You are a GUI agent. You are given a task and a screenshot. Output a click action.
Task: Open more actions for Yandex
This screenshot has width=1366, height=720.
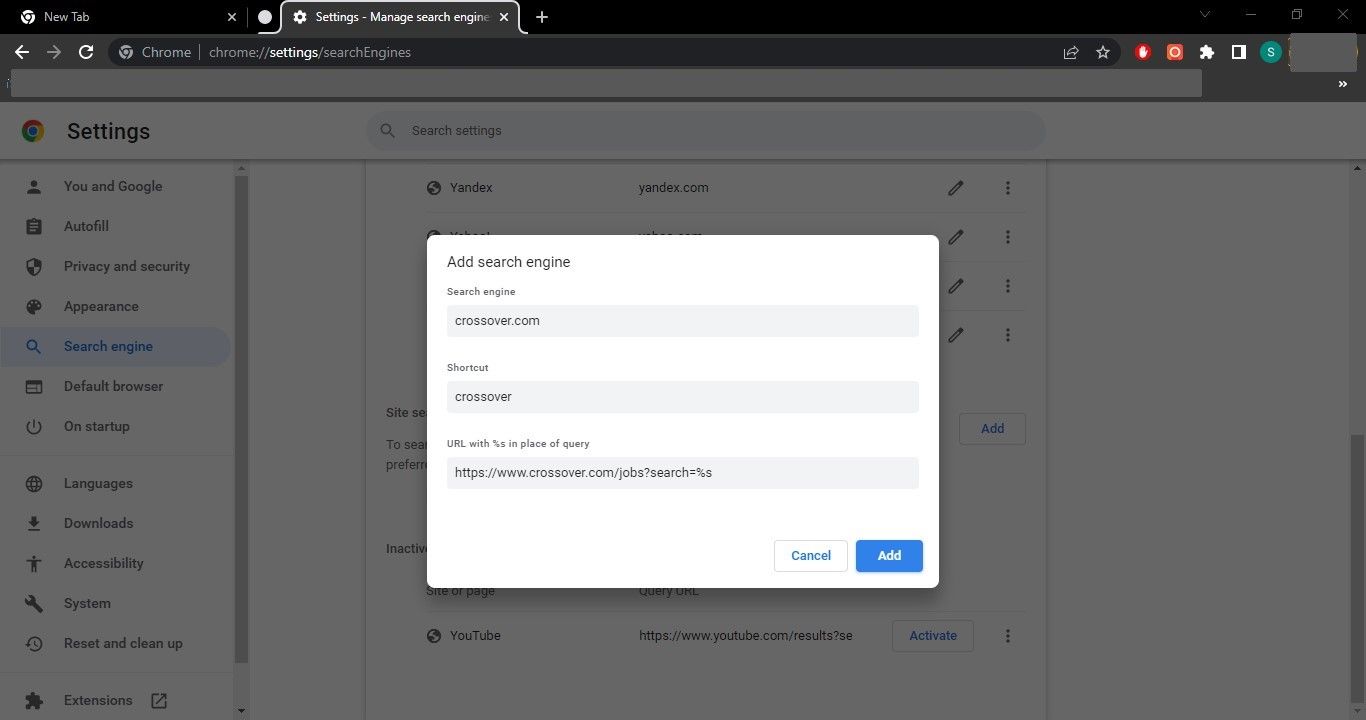(x=1008, y=188)
